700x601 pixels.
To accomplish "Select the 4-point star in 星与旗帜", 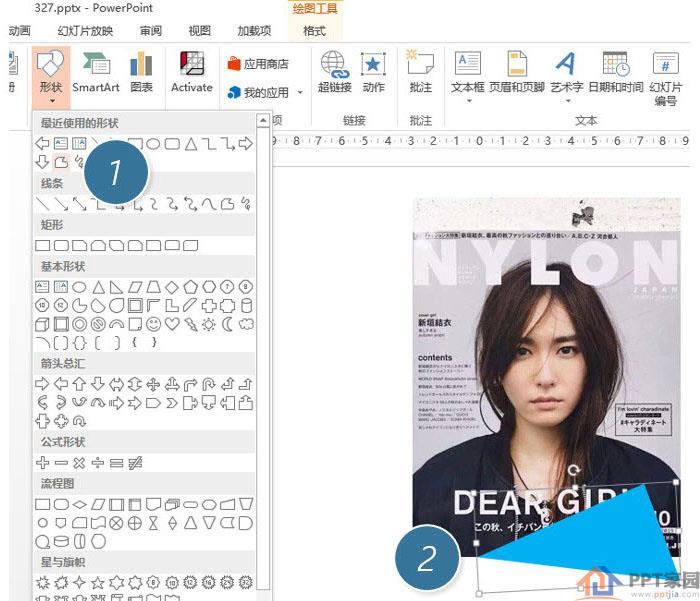I will point(79,582).
